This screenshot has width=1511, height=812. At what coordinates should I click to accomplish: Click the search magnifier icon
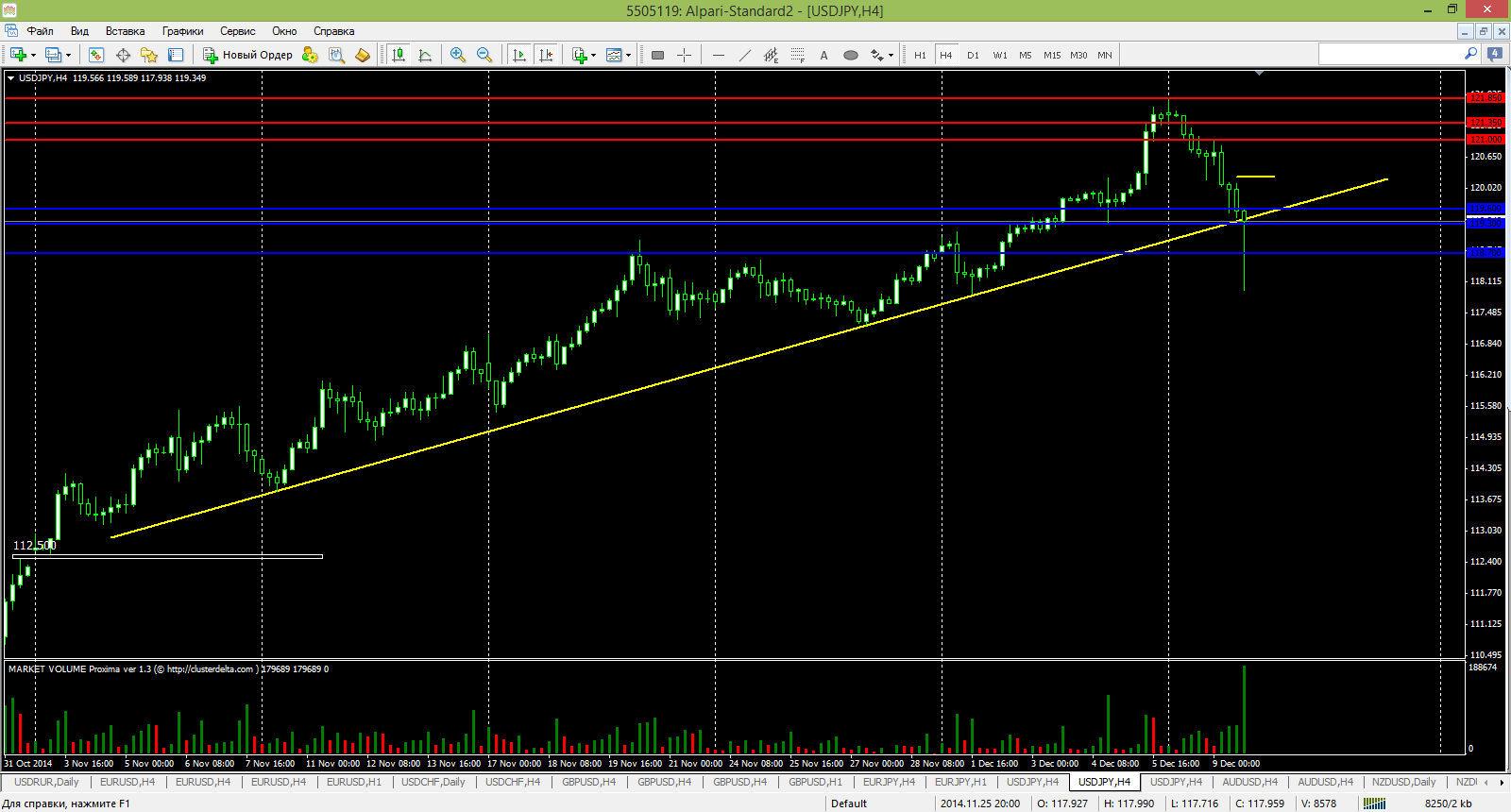pyautogui.click(x=1470, y=54)
